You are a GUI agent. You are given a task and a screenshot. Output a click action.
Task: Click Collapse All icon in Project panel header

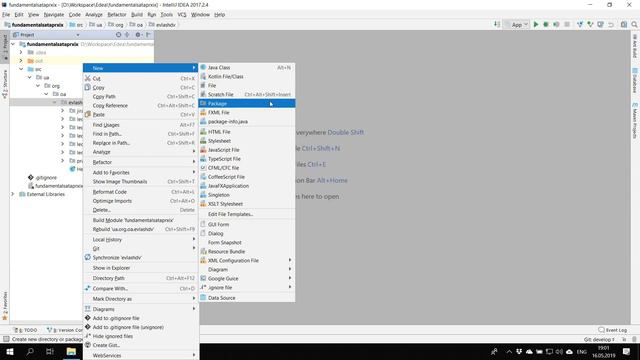click(127, 35)
